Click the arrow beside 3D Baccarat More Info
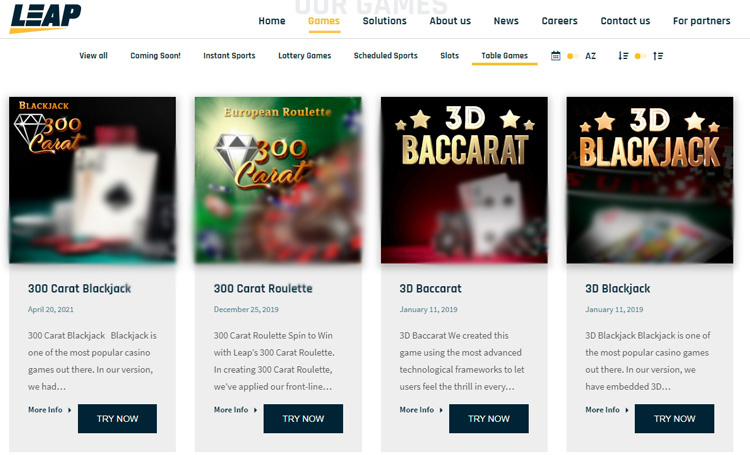The image size is (750, 455). click(x=441, y=410)
